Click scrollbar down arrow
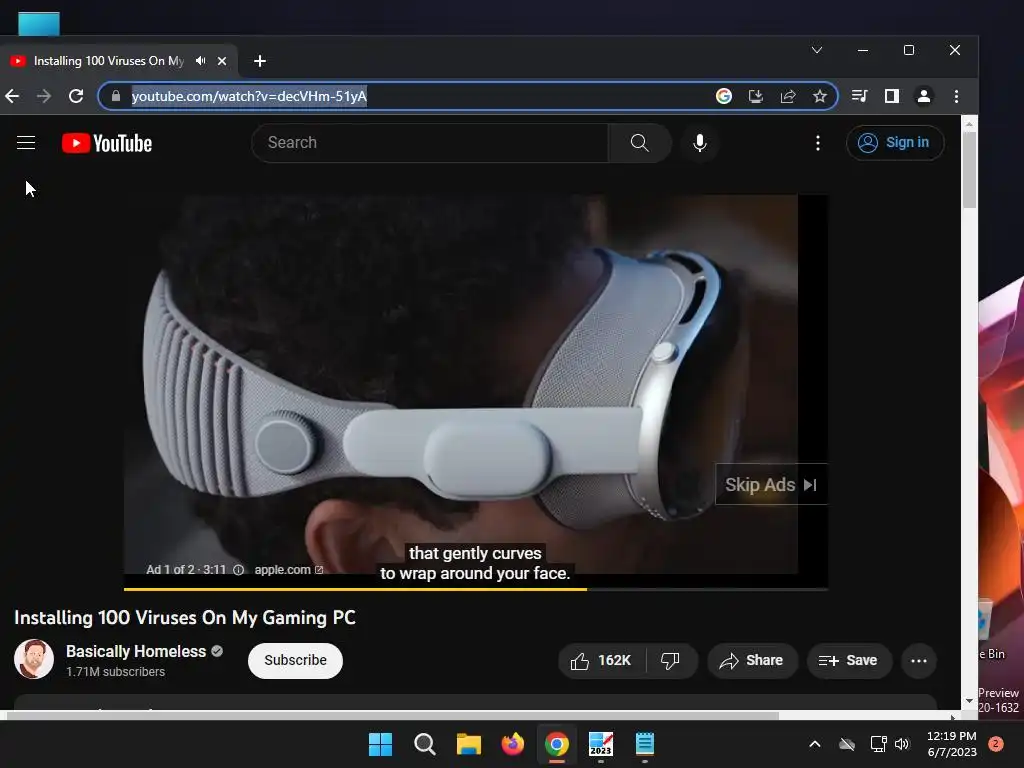The width and height of the screenshot is (1024, 768). (969, 701)
